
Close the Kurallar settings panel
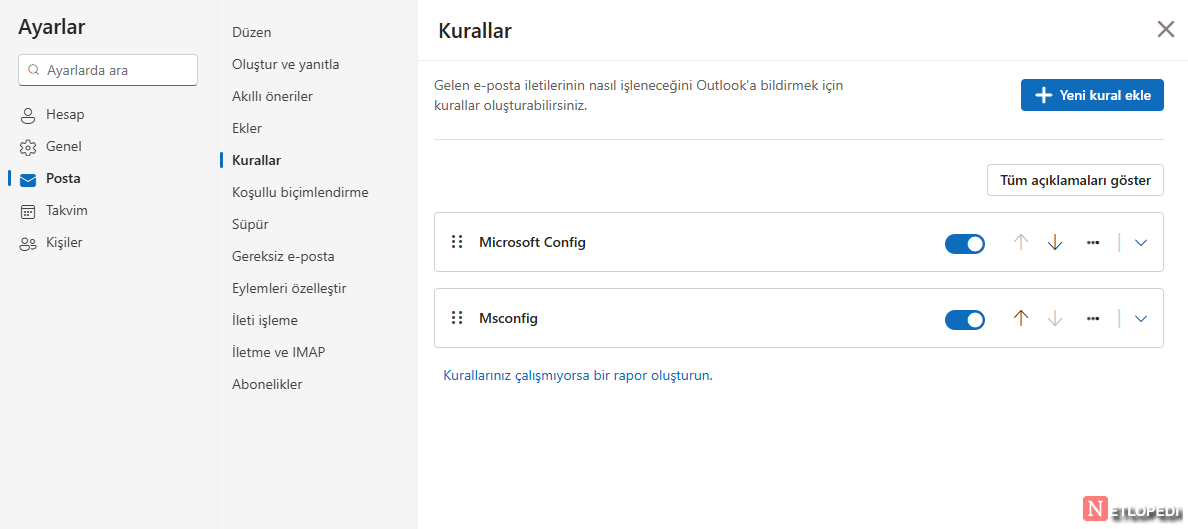(1165, 29)
